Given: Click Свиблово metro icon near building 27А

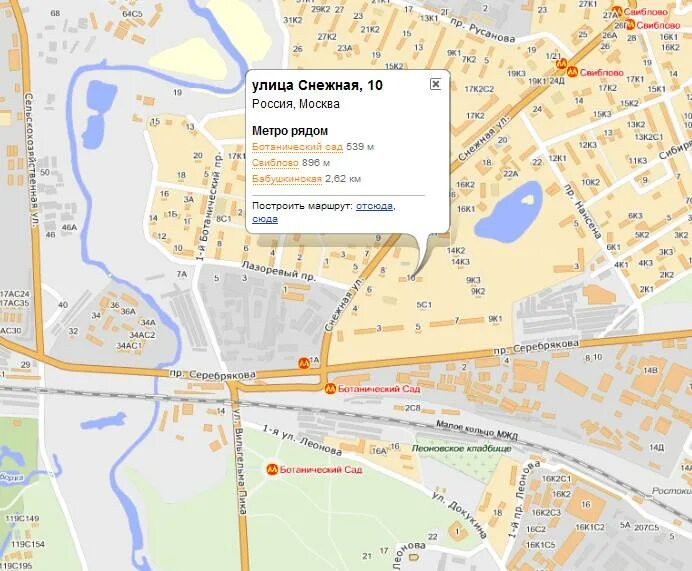Looking at the screenshot, I should coord(617,12).
